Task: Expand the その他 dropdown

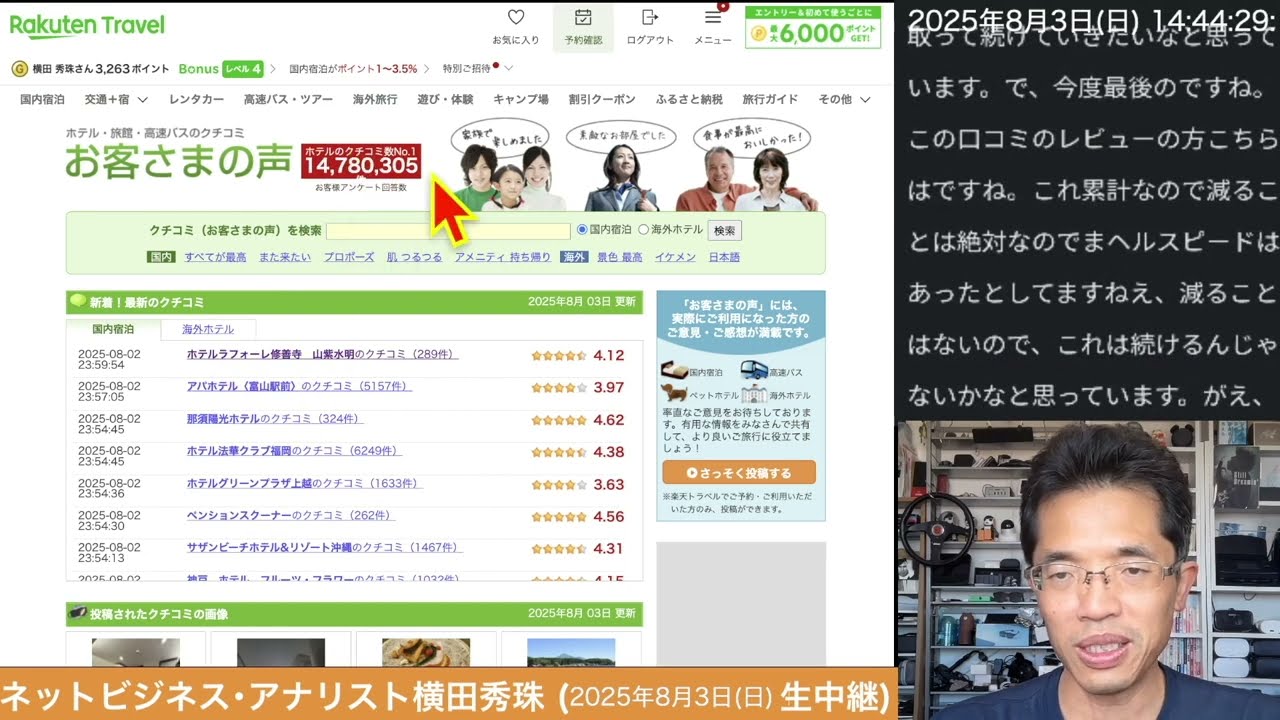Action: click(x=844, y=99)
